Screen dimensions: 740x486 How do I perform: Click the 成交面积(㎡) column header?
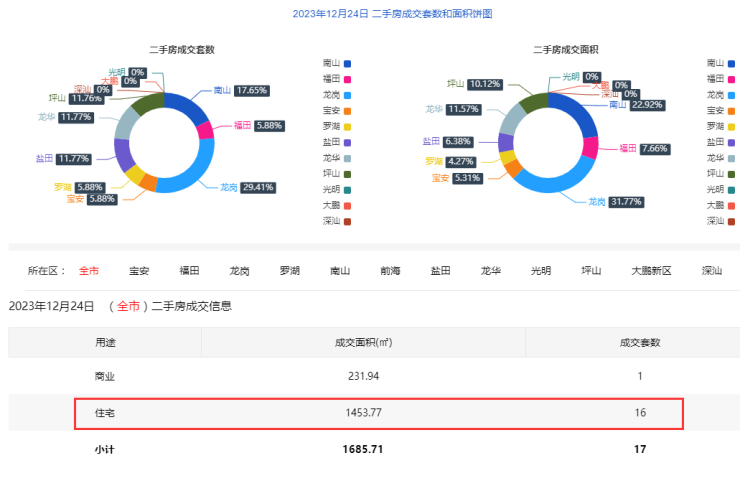[363, 342]
